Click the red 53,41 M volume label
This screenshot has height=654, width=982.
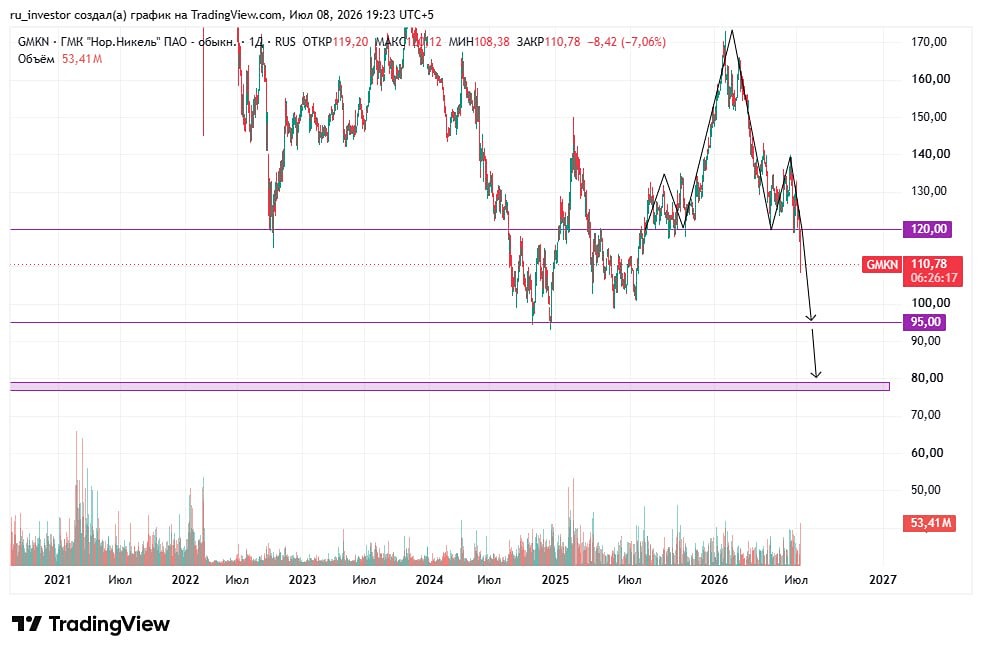pos(929,522)
